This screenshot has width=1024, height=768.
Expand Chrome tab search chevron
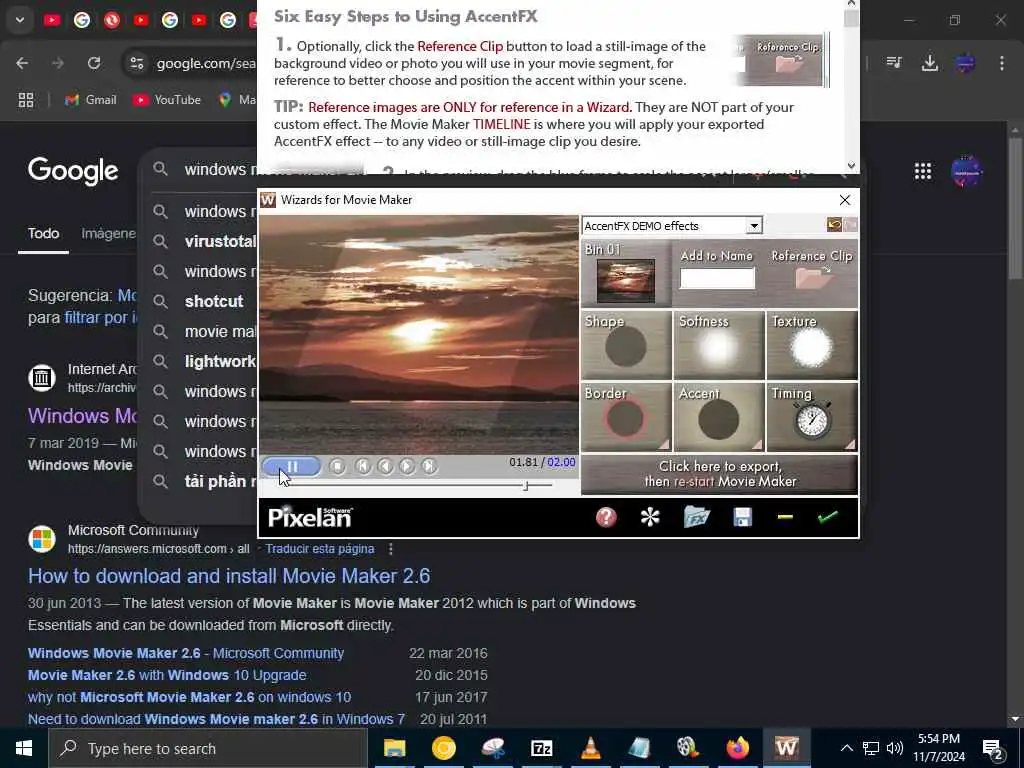pyautogui.click(x=20, y=20)
